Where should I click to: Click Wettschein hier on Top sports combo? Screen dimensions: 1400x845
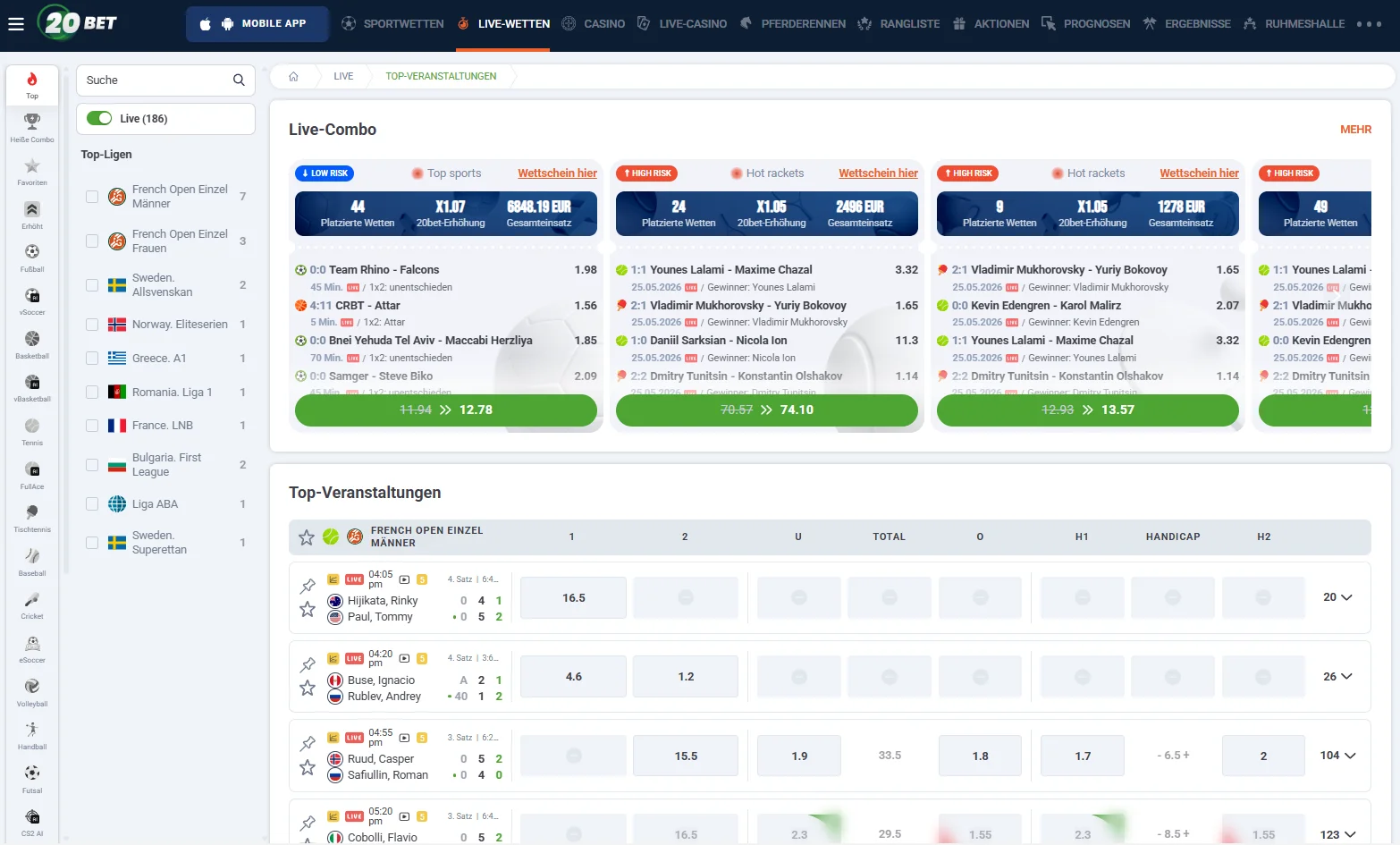(558, 173)
